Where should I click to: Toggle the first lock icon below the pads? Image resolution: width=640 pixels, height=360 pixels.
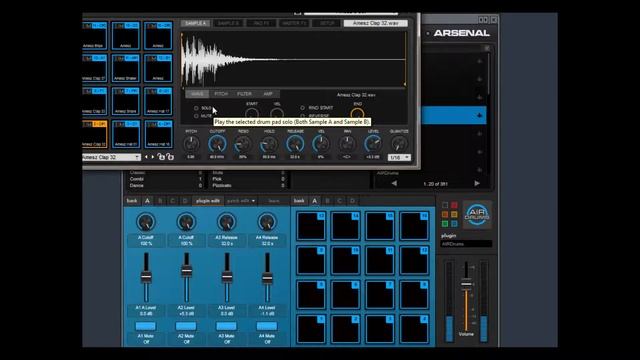coord(161,157)
